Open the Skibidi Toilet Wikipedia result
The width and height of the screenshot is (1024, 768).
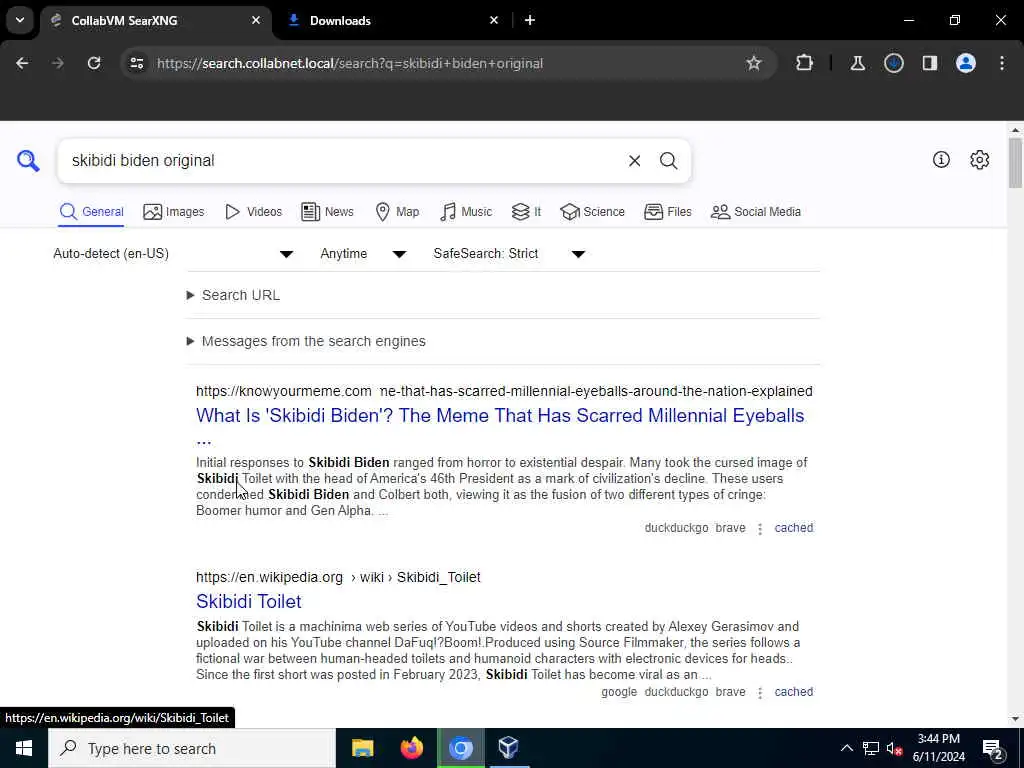[249, 601]
